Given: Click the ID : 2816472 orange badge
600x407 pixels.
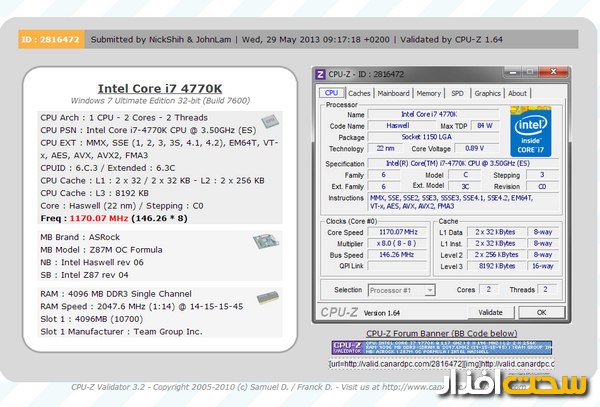Looking at the screenshot, I should tap(51, 39).
